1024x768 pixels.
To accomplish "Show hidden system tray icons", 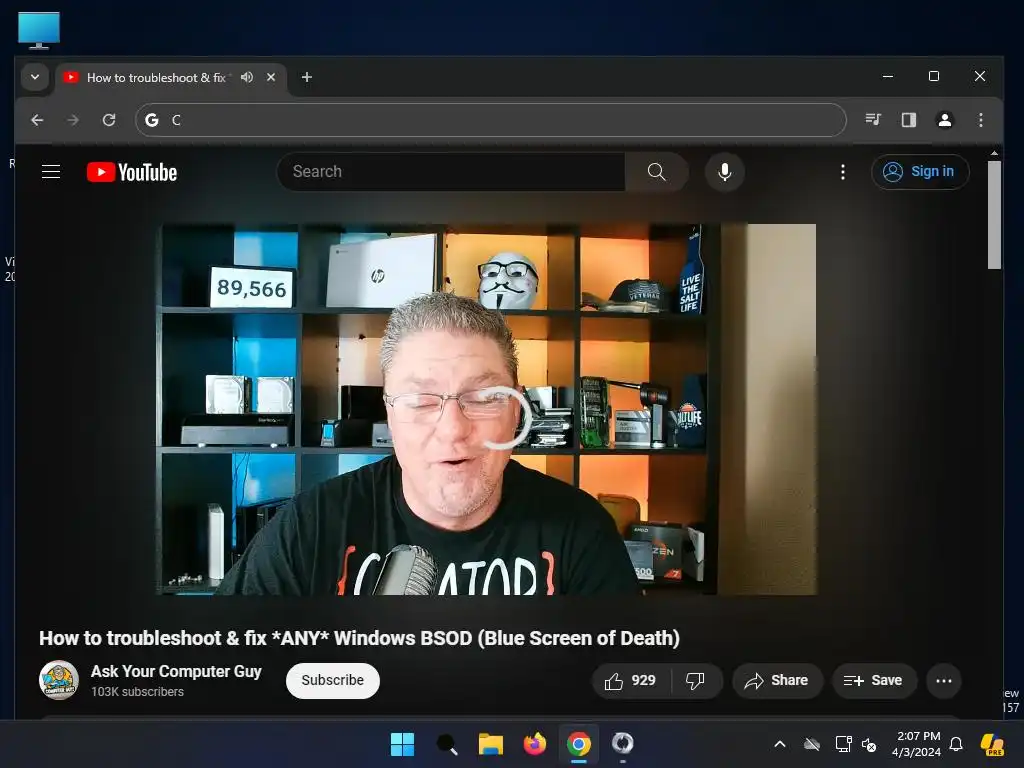I will [780, 744].
